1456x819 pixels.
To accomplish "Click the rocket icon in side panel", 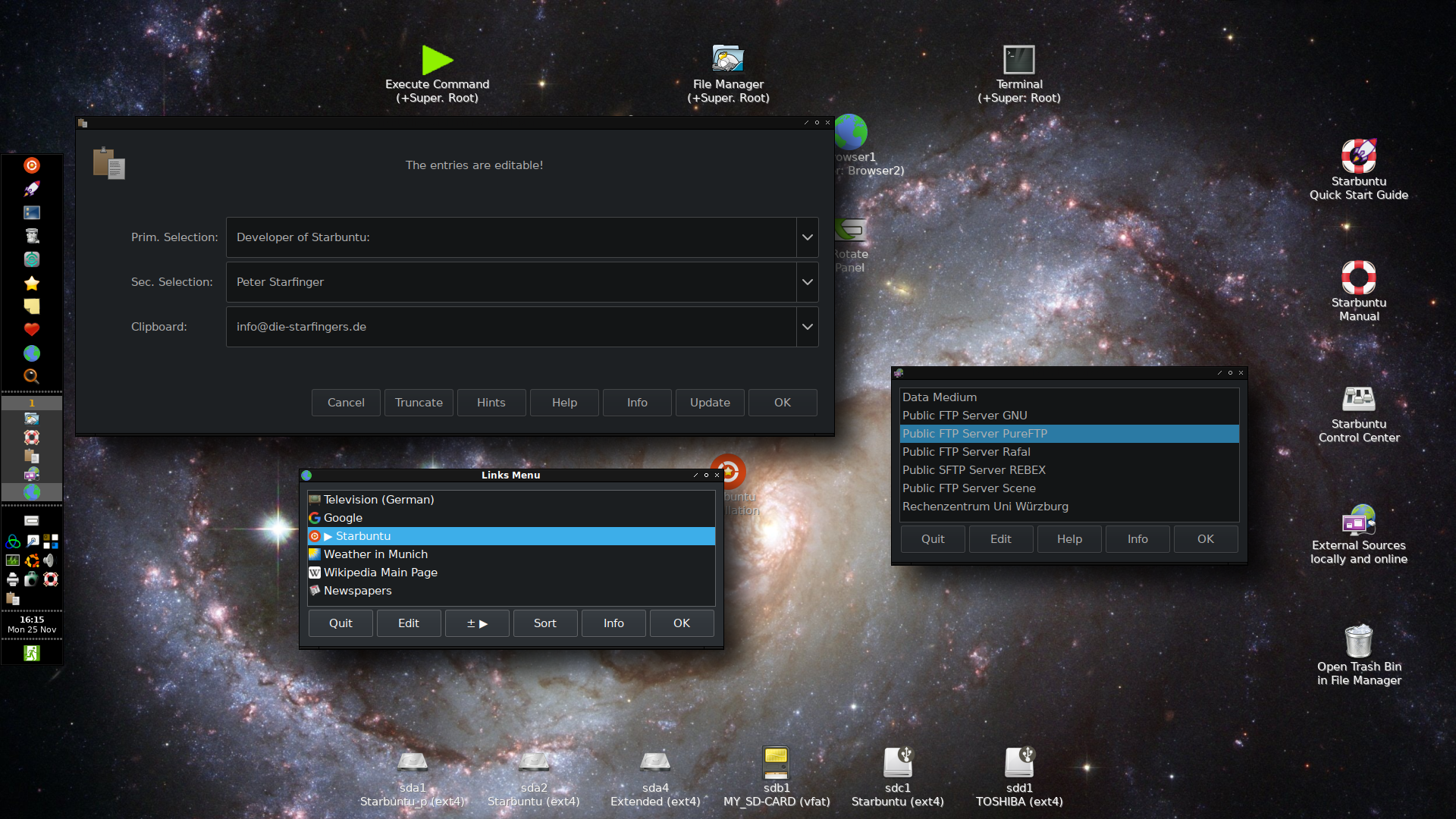I will tap(32, 189).
